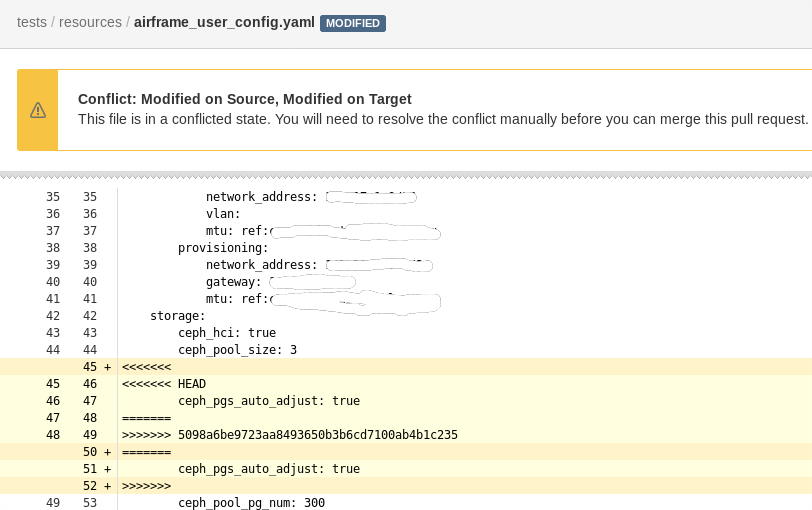Select 'network_address:' on line 35
This screenshot has width=812, height=510.
pyautogui.click(x=262, y=197)
